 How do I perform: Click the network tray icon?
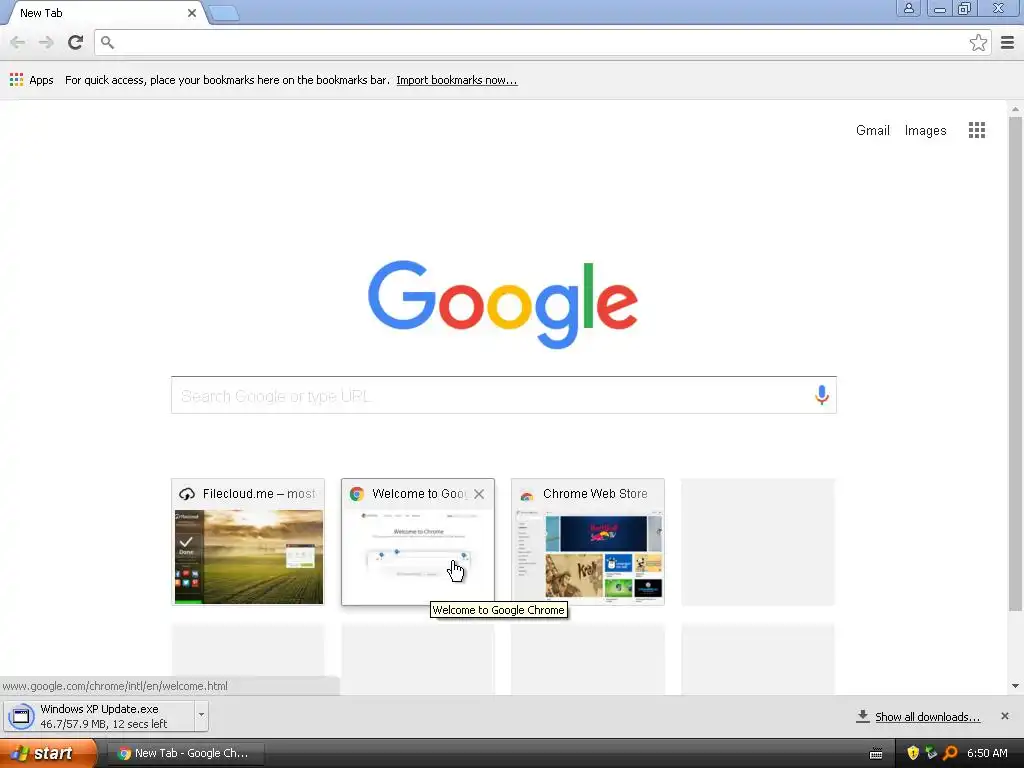click(x=931, y=753)
